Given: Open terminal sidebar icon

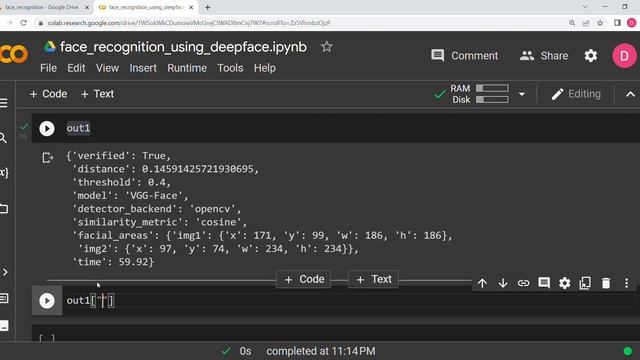Looking at the screenshot, I should (4, 325).
